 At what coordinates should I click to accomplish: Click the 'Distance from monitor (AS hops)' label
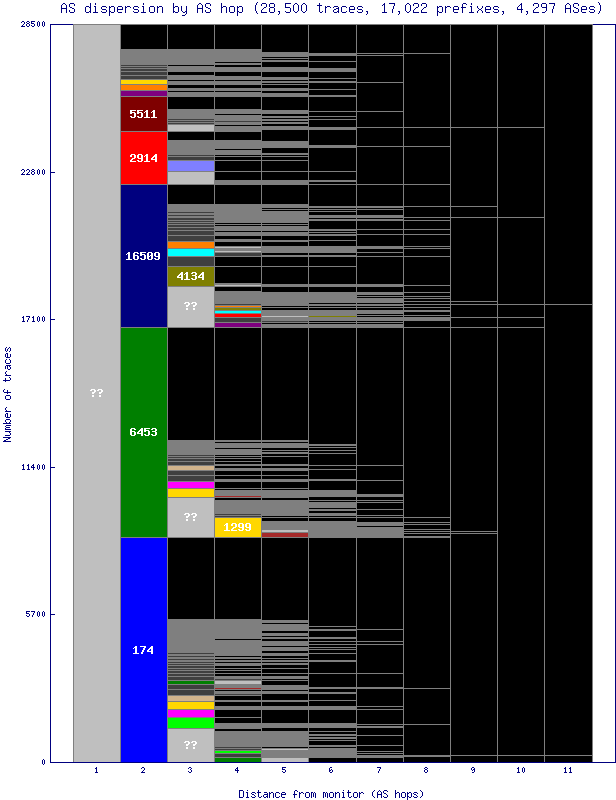pyautogui.click(x=330, y=793)
